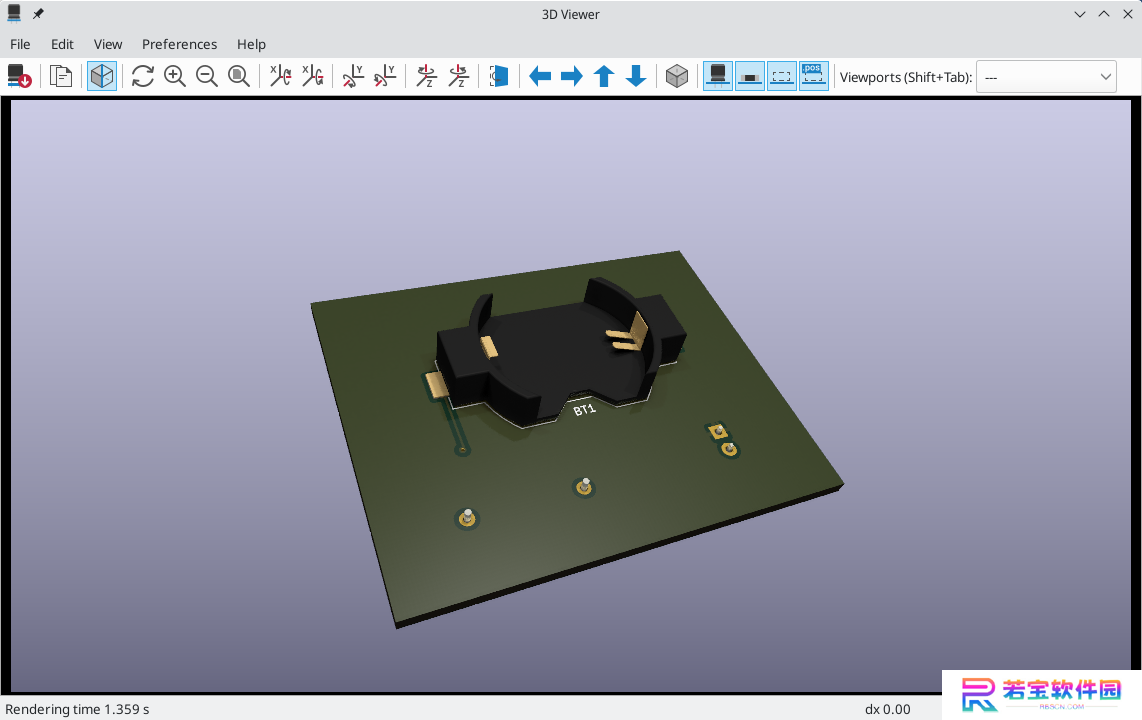Viewport: 1142px width, 720px height.
Task: Click the 3D Viewer app icon in title bar
Action: pyautogui.click(x=14, y=14)
